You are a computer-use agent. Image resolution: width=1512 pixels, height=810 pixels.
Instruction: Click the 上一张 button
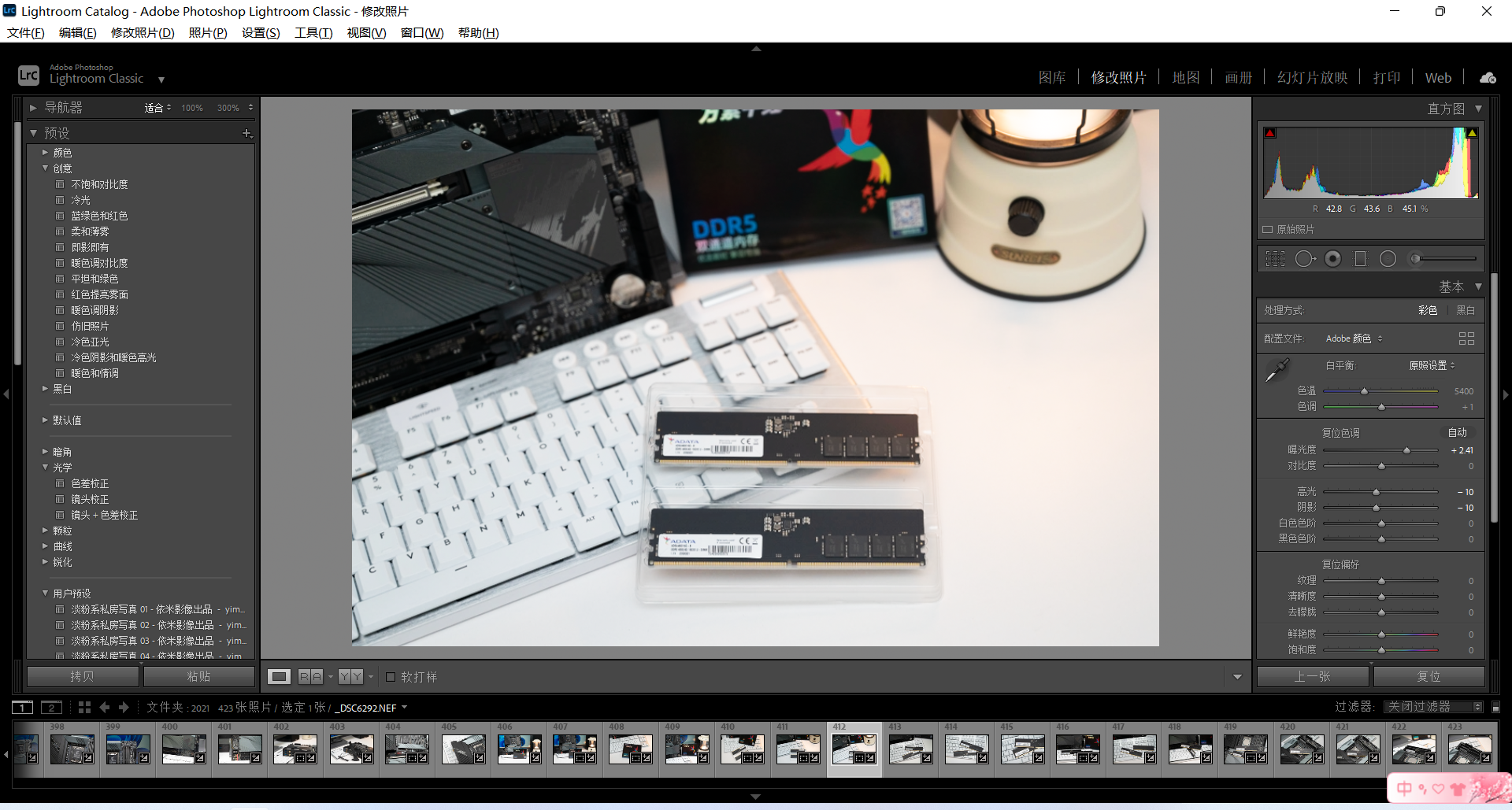(x=1312, y=676)
